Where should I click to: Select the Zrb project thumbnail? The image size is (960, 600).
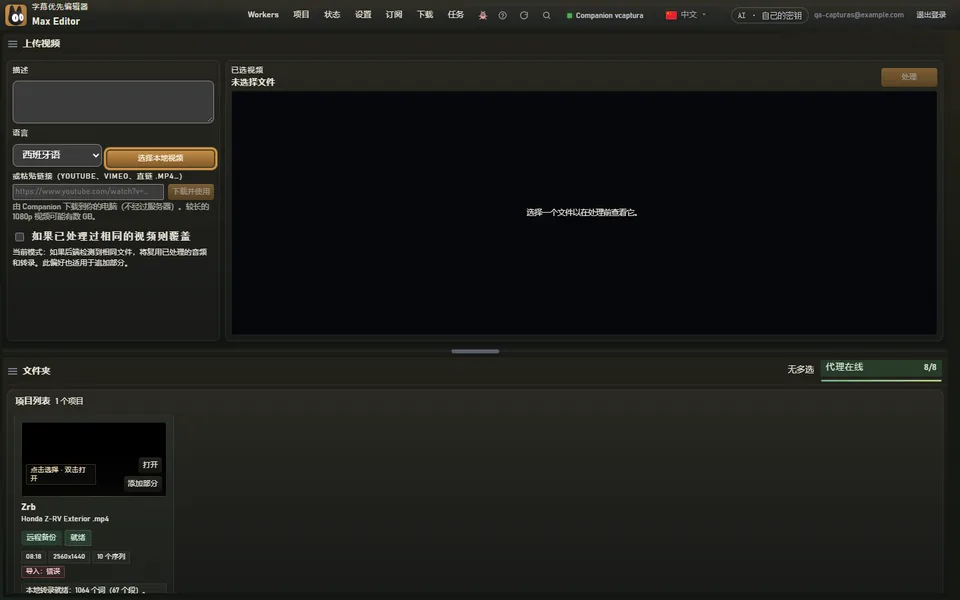click(x=94, y=459)
